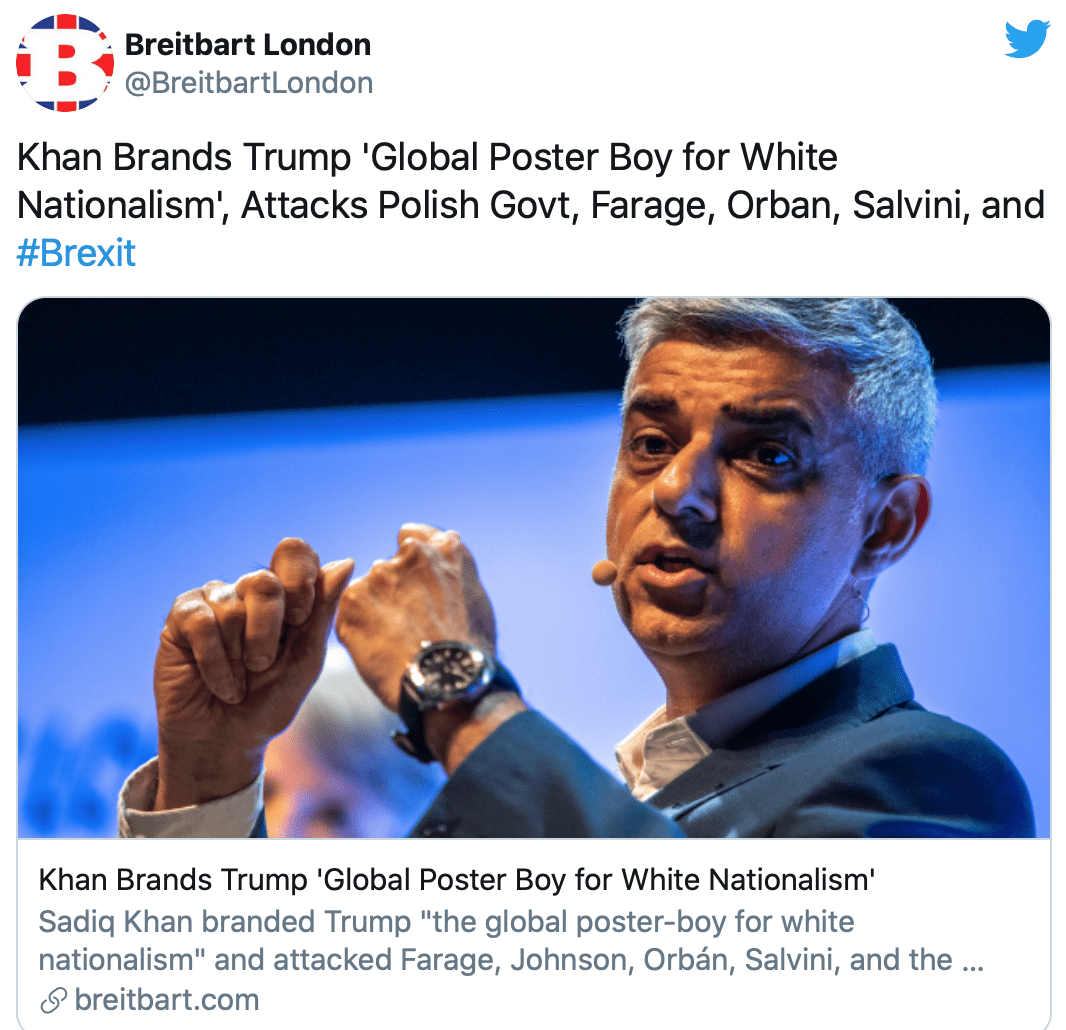Viewport: 1066px width, 1030px height.
Task: Click the headset microphone in the photo
Action: [604, 572]
